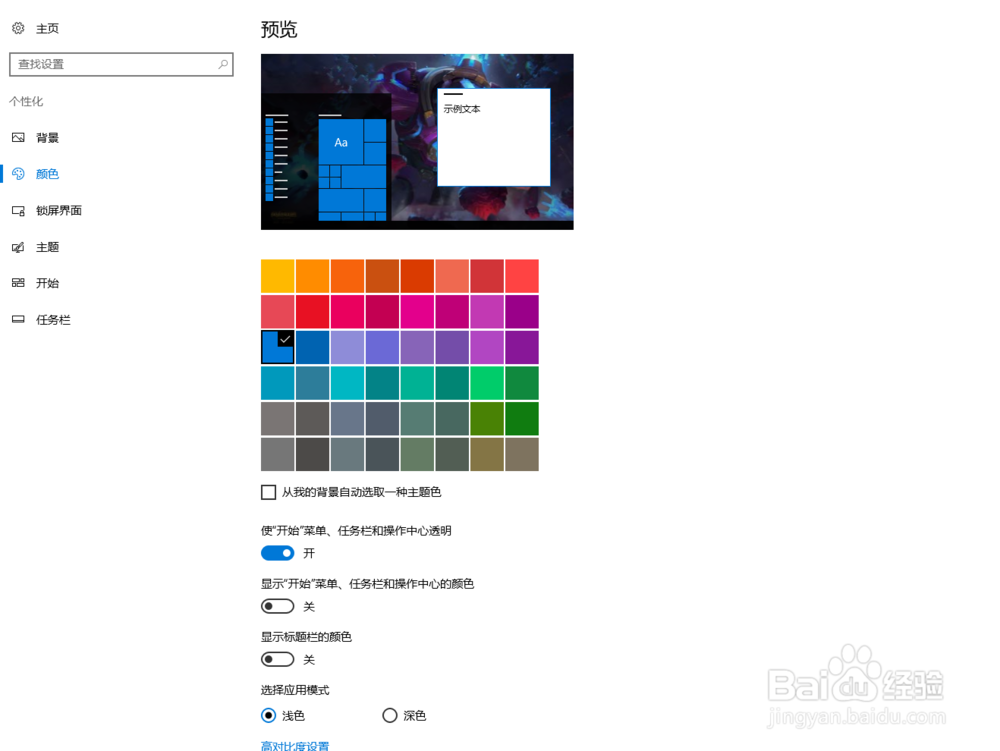Click the 个性化 section heading
This screenshot has height=751, width=1000.
coord(26,101)
